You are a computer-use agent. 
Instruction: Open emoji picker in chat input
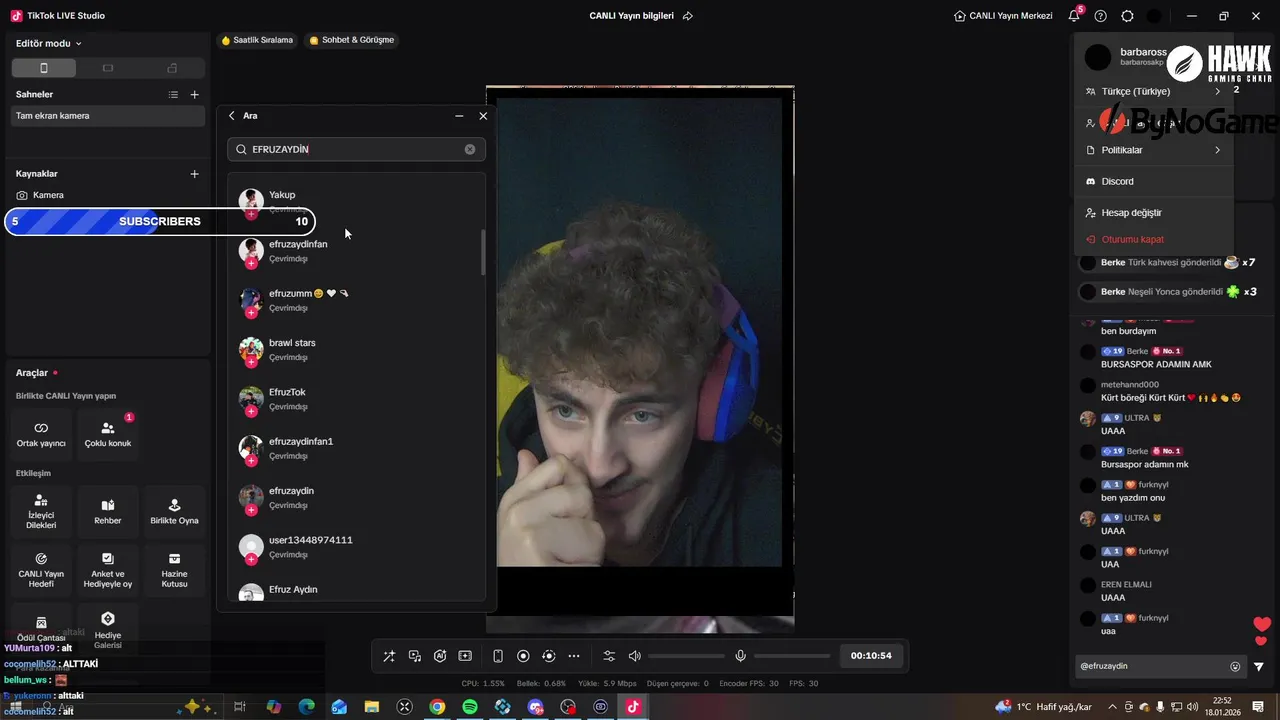1235,666
